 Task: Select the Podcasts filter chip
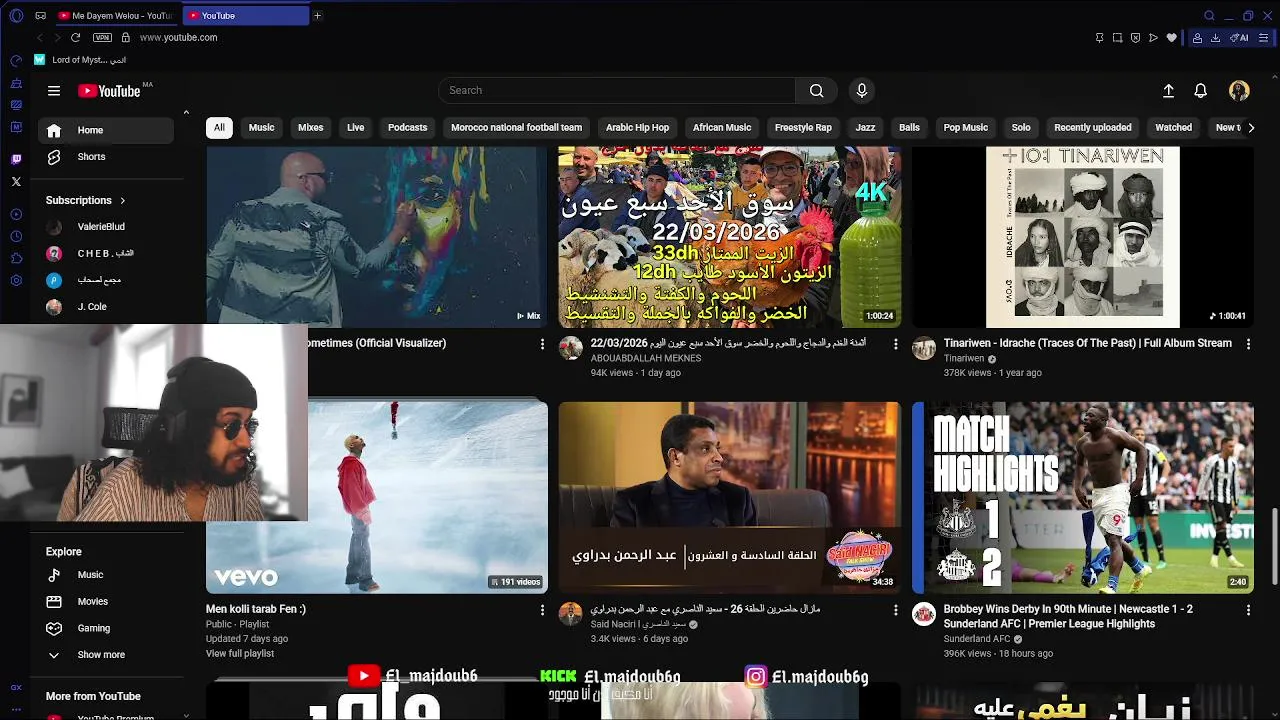(407, 128)
